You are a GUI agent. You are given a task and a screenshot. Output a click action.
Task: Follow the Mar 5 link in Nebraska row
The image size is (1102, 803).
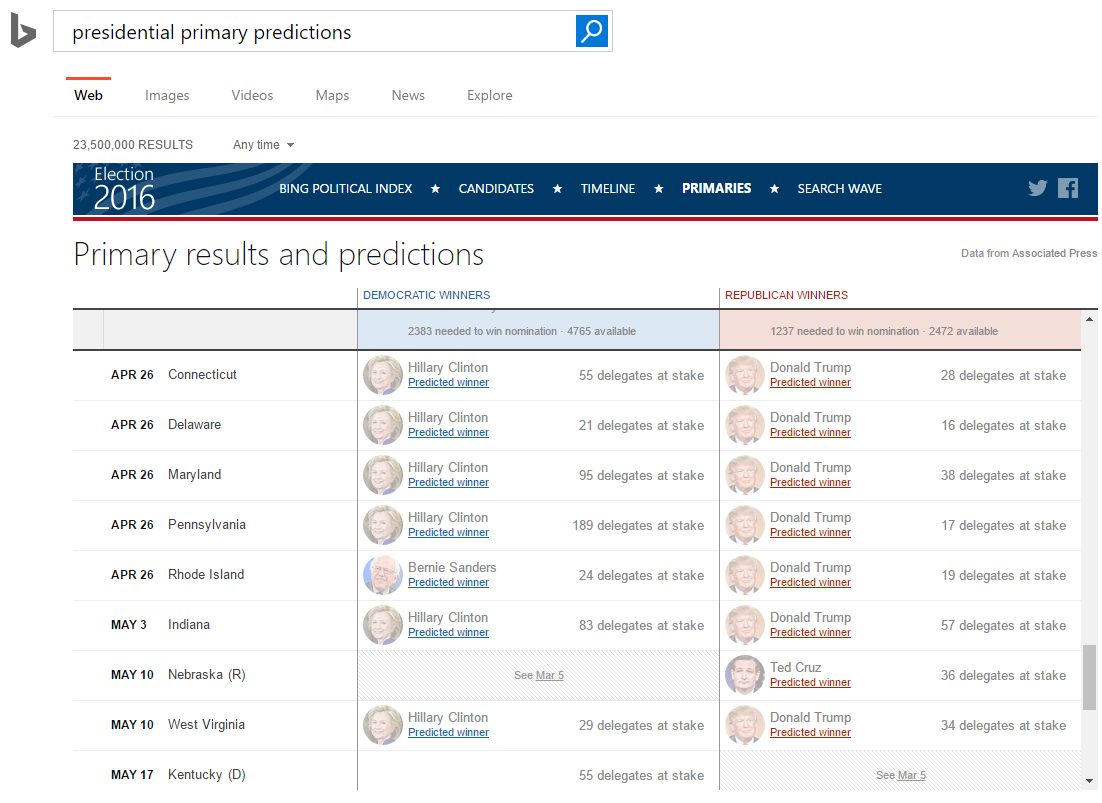549,675
